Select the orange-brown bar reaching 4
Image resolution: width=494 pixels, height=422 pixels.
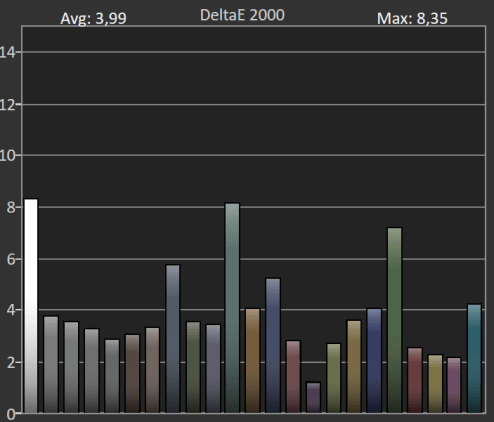click(x=252, y=361)
